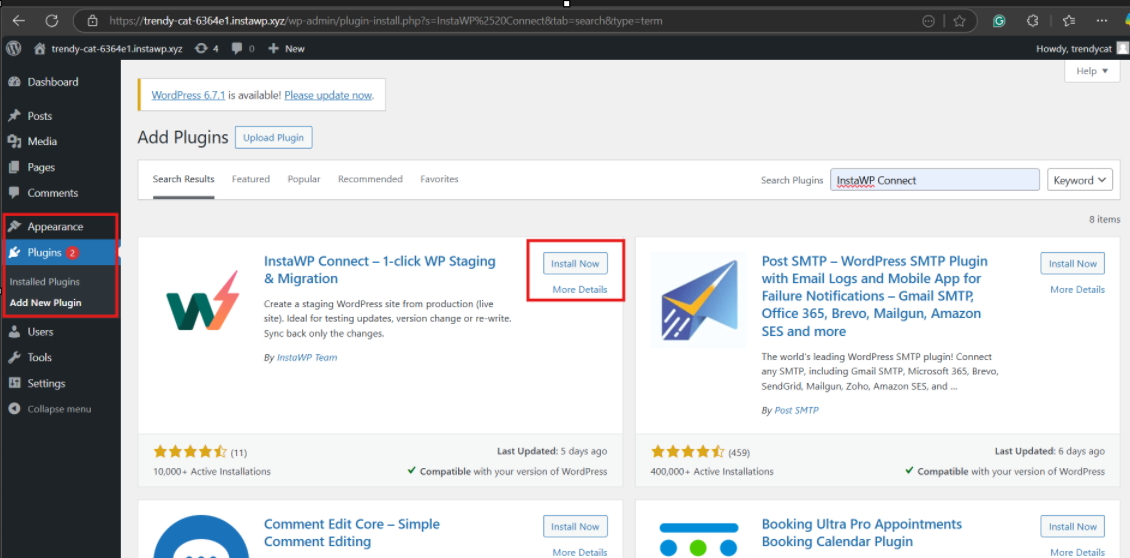Click the '10,000+ Active Installations' text
Viewport: 1130px width, 558px height.
click(x=212, y=471)
